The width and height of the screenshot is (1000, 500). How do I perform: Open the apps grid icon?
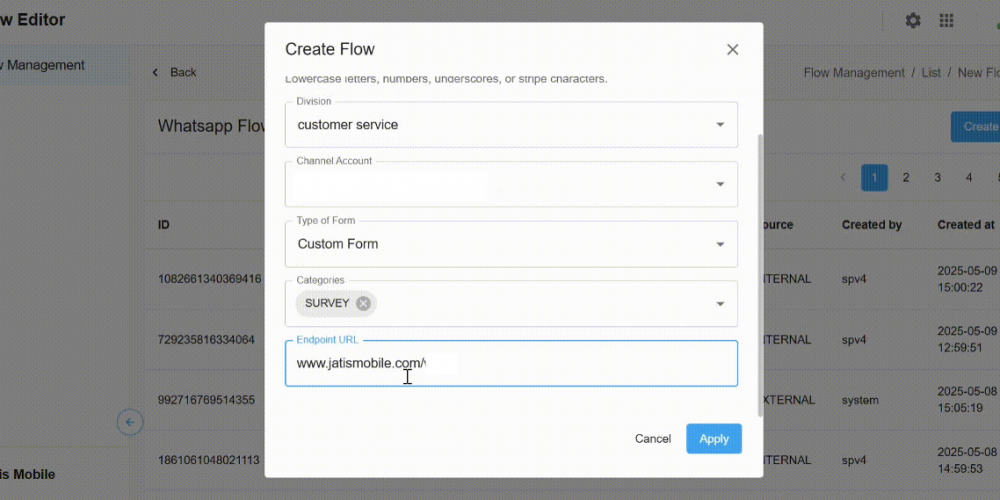tap(946, 21)
